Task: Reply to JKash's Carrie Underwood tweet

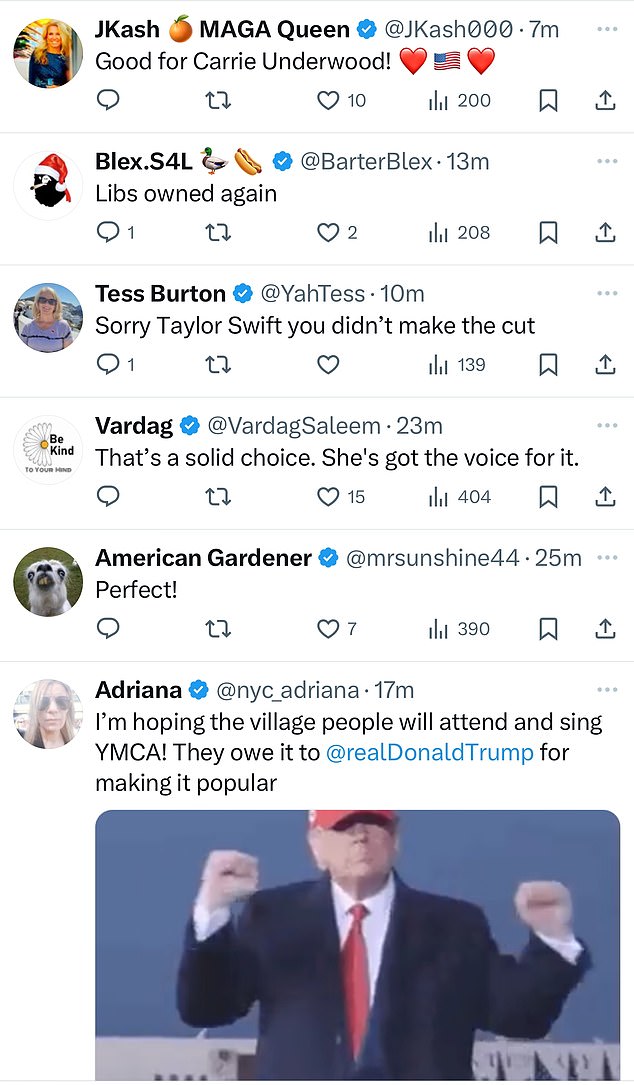Action: point(107,100)
